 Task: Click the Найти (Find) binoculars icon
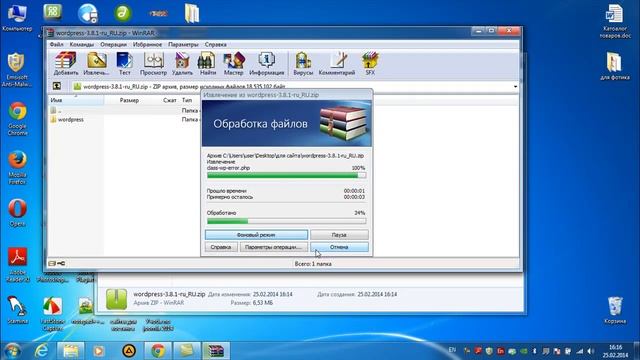pyautogui.click(x=208, y=63)
